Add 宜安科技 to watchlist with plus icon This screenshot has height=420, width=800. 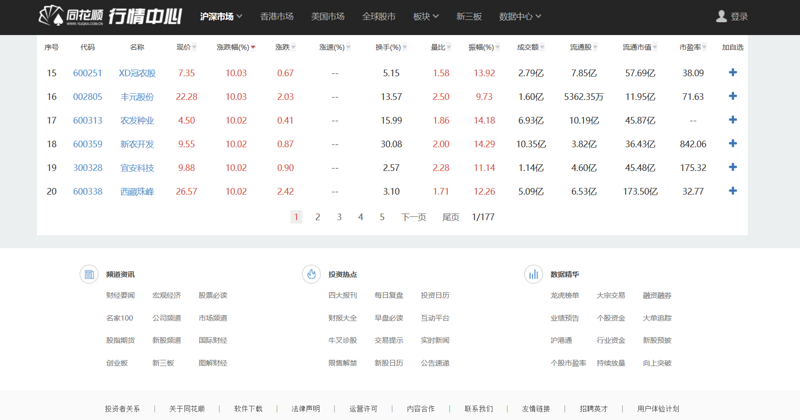coord(733,167)
